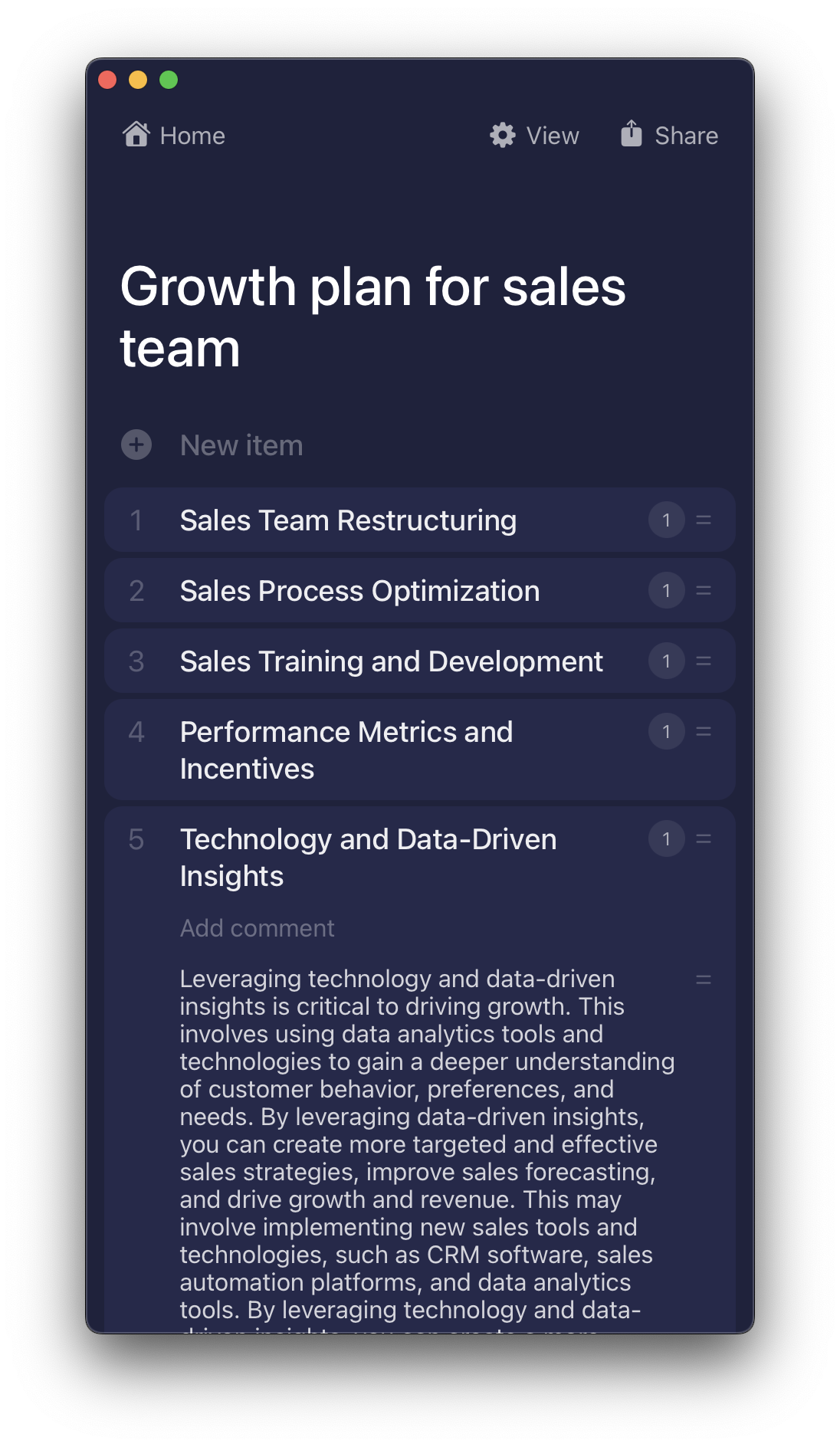Click the Share upload icon
The width and height of the screenshot is (840, 1447).
coord(632,134)
